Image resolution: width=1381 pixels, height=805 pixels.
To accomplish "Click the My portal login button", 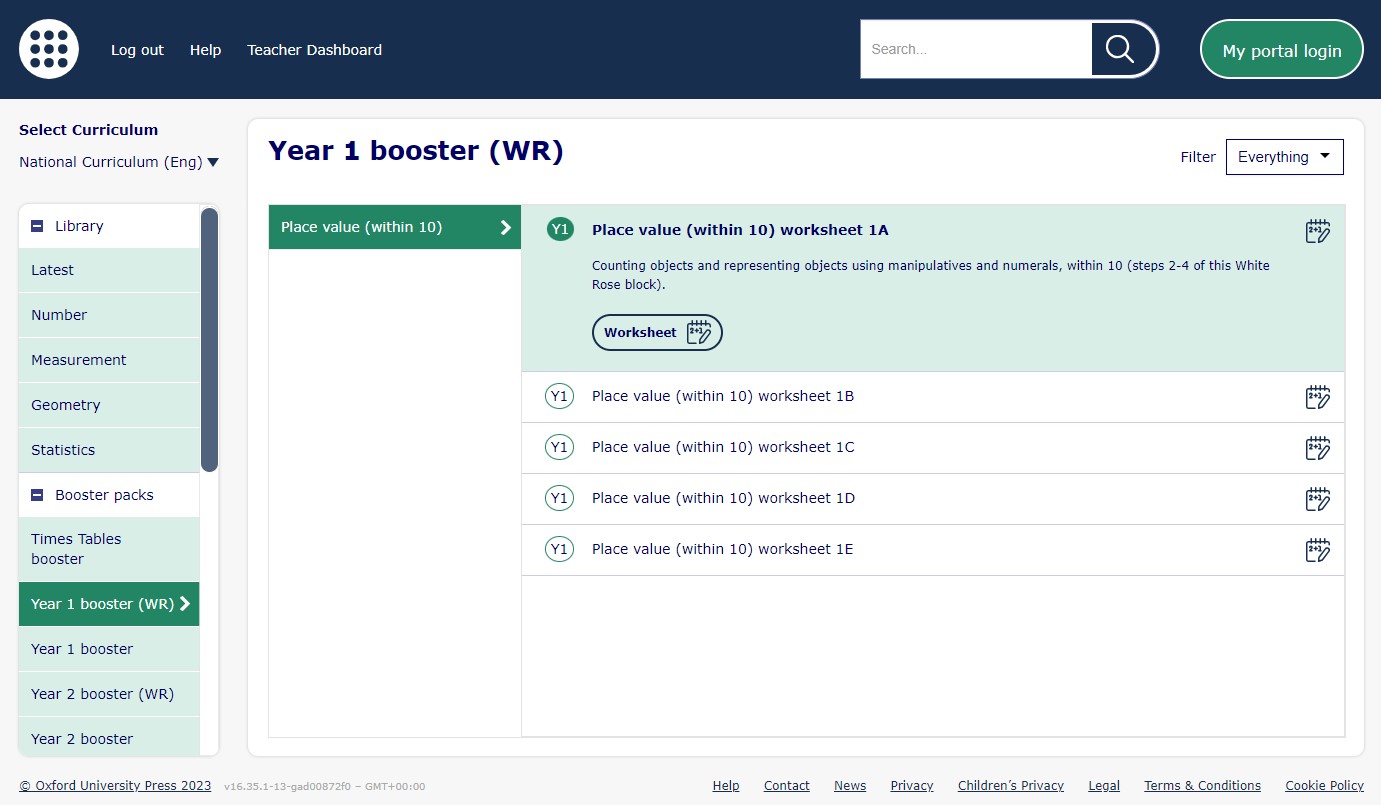I will click(x=1282, y=50).
